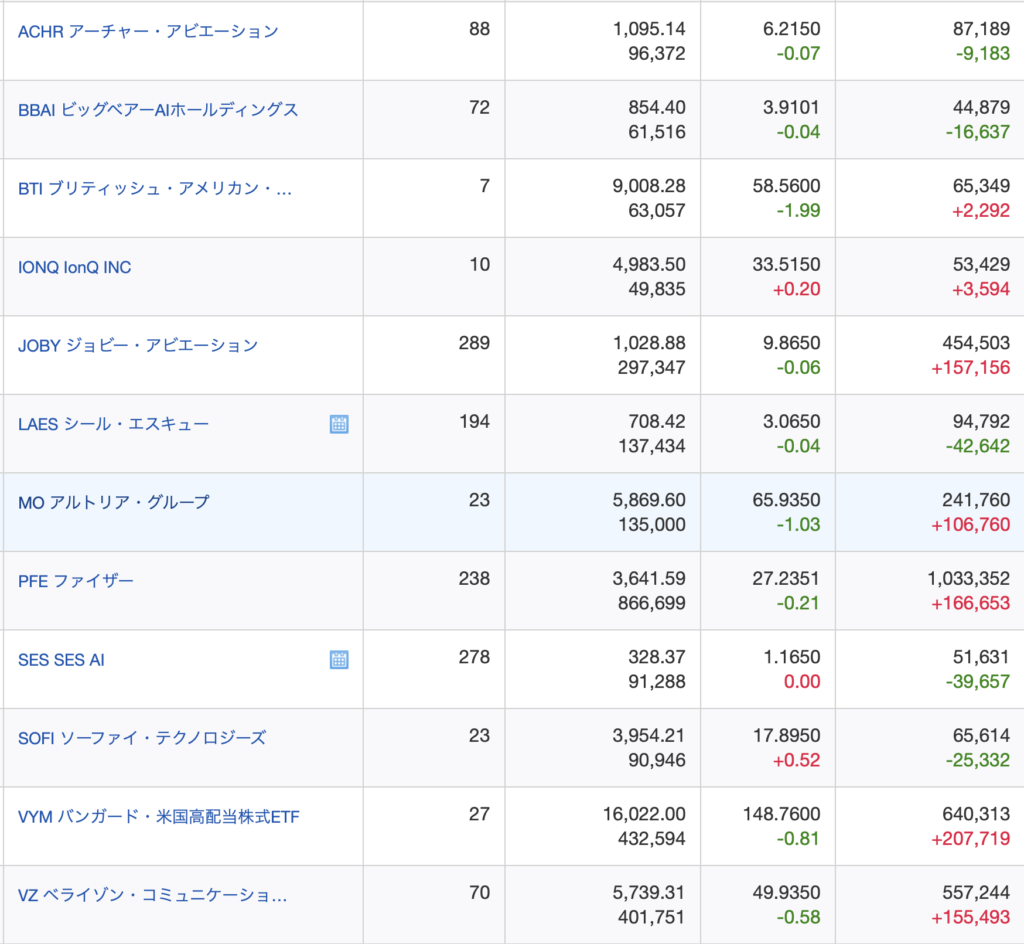Click the SES SES AI link
The height and width of the screenshot is (944, 1024).
[x=61, y=660]
